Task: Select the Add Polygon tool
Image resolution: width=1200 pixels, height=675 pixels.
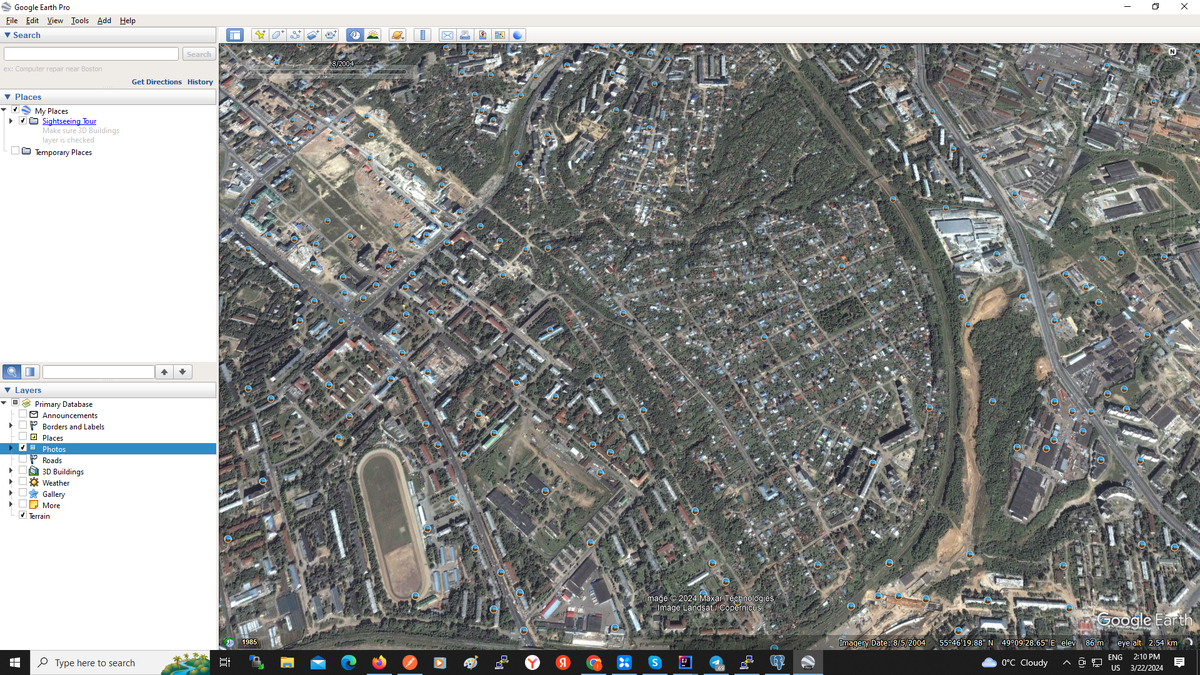Action: [x=278, y=35]
